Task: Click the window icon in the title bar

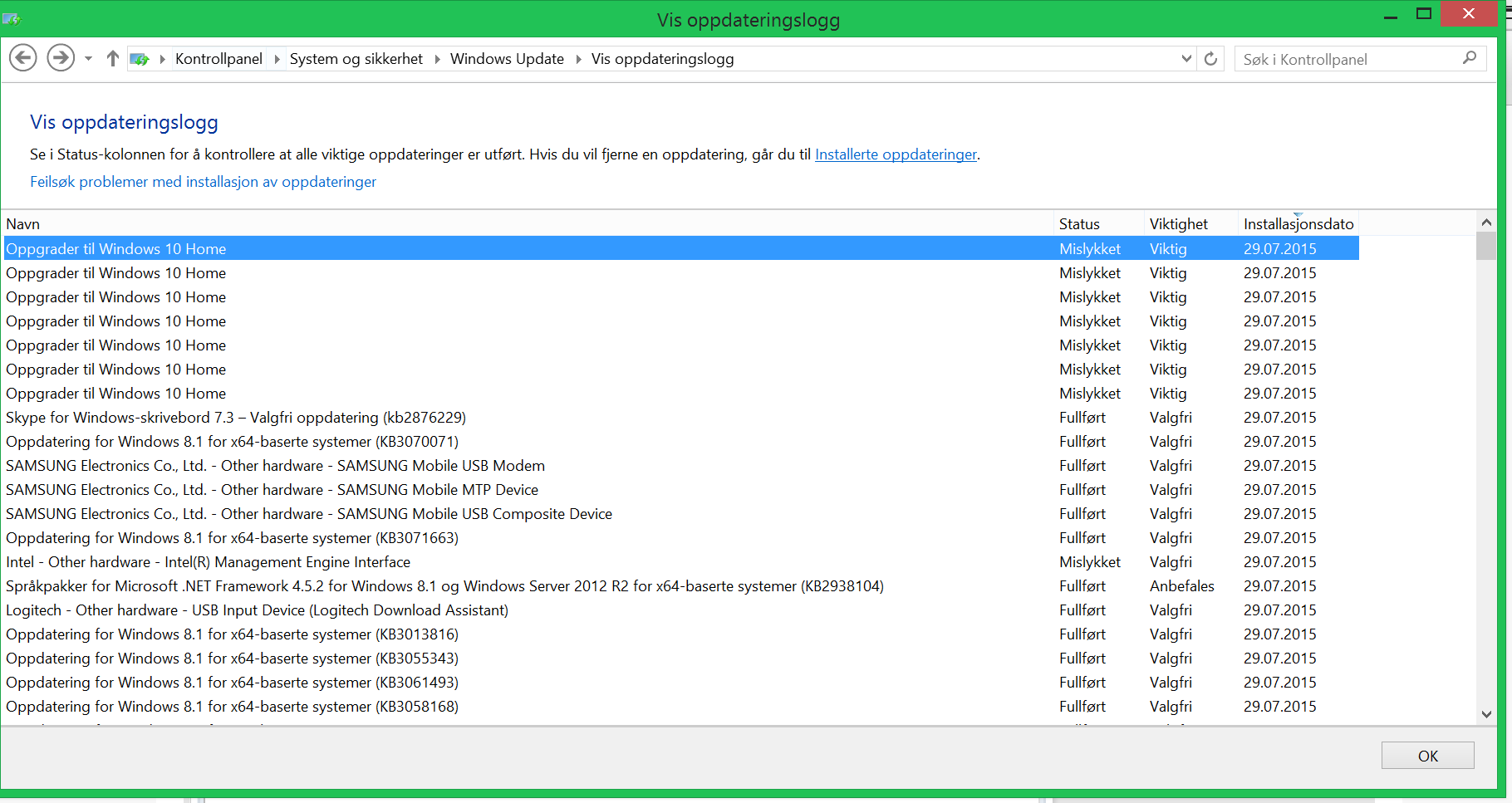Action: tap(12, 18)
